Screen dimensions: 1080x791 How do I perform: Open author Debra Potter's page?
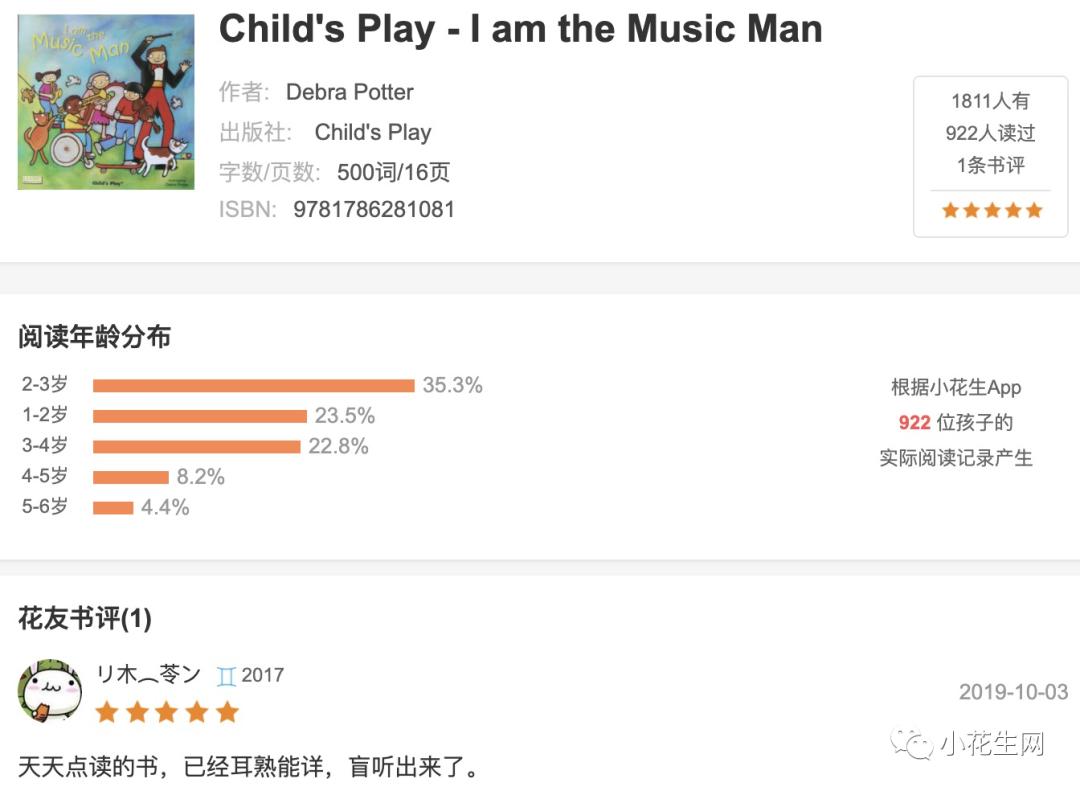350,92
